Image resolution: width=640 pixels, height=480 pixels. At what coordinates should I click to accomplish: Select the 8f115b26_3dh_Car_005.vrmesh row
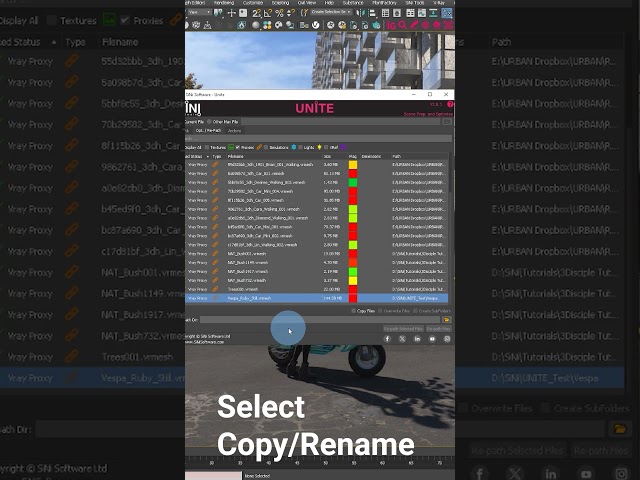pyautogui.click(x=317, y=200)
